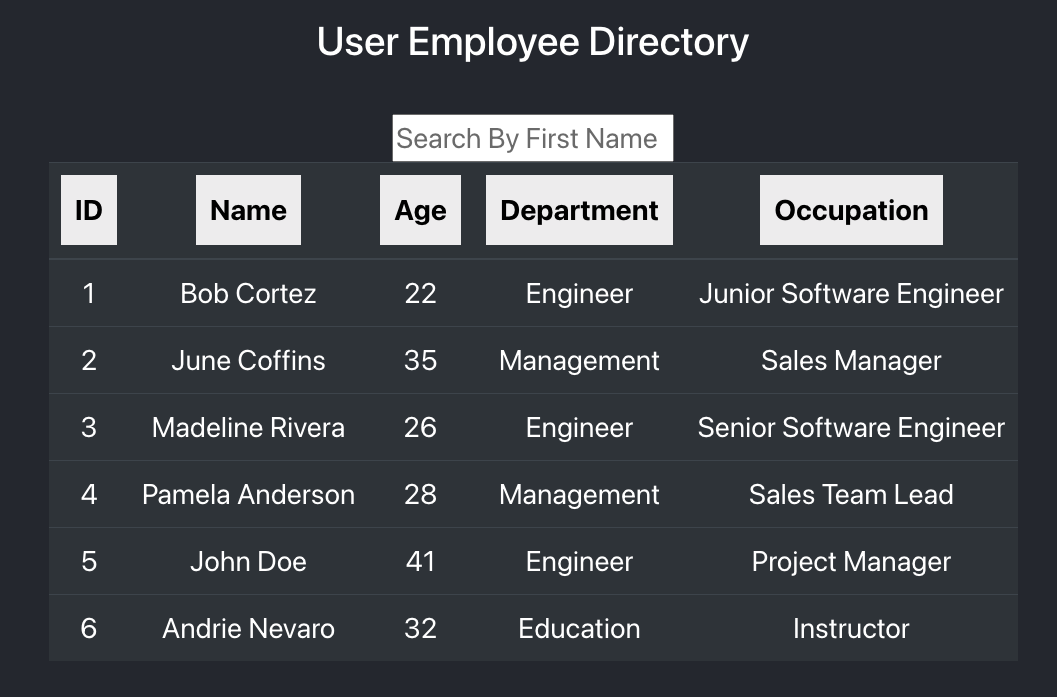Click ID 4 in Pamela Anderson row
Screen dimensions: 1057x697
89,495
